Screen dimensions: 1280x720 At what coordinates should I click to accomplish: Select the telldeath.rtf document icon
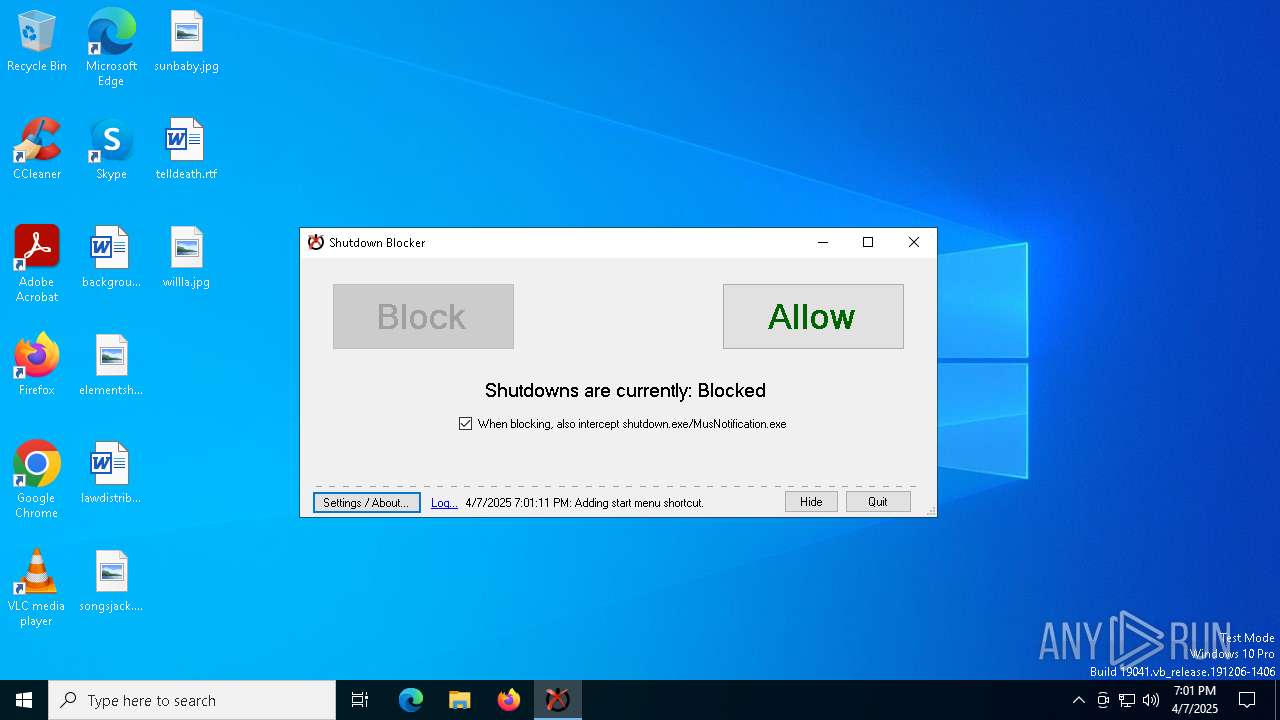point(186,149)
